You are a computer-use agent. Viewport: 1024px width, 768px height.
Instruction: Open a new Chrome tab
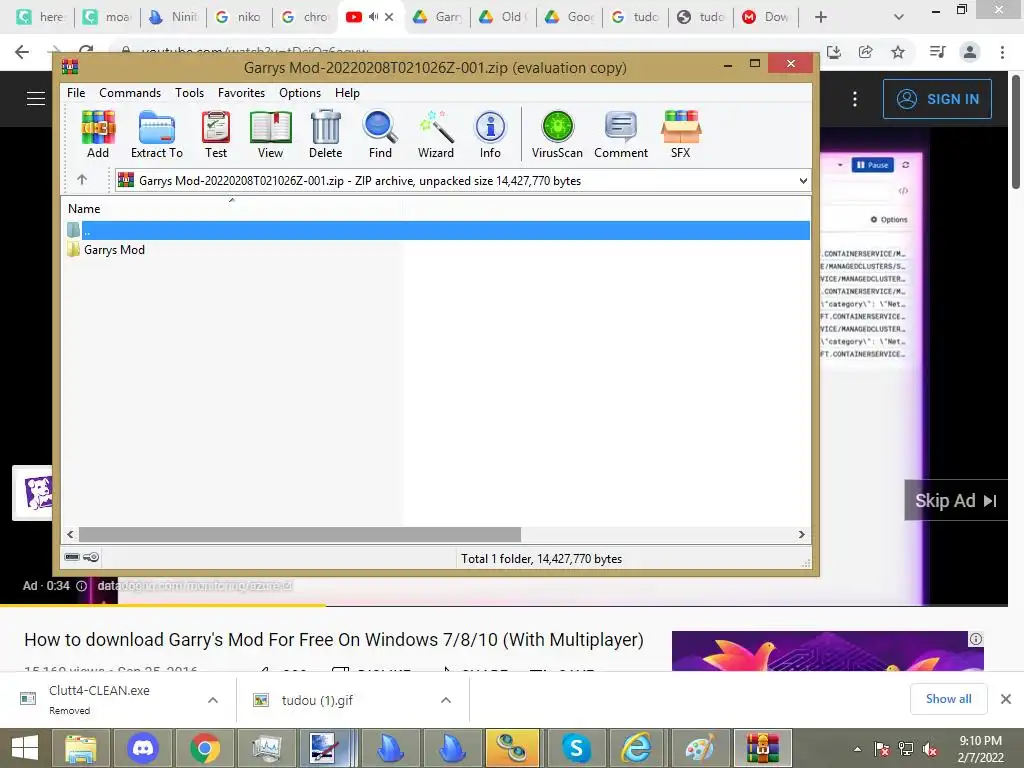point(821,17)
